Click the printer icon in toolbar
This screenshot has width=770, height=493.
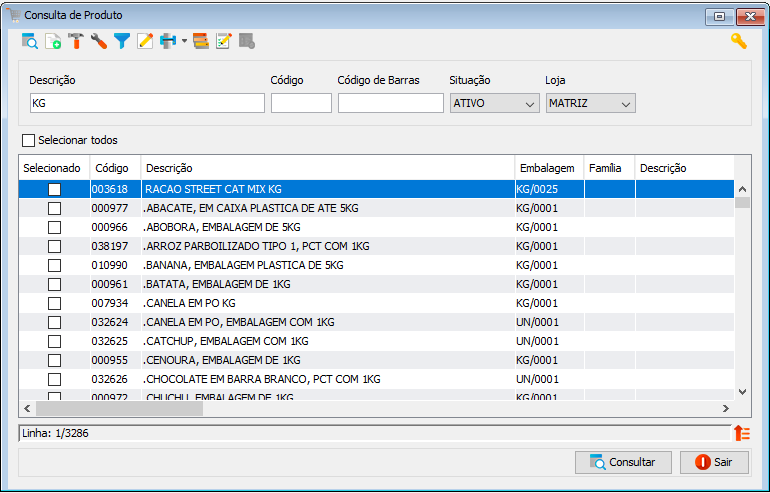pos(168,41)
